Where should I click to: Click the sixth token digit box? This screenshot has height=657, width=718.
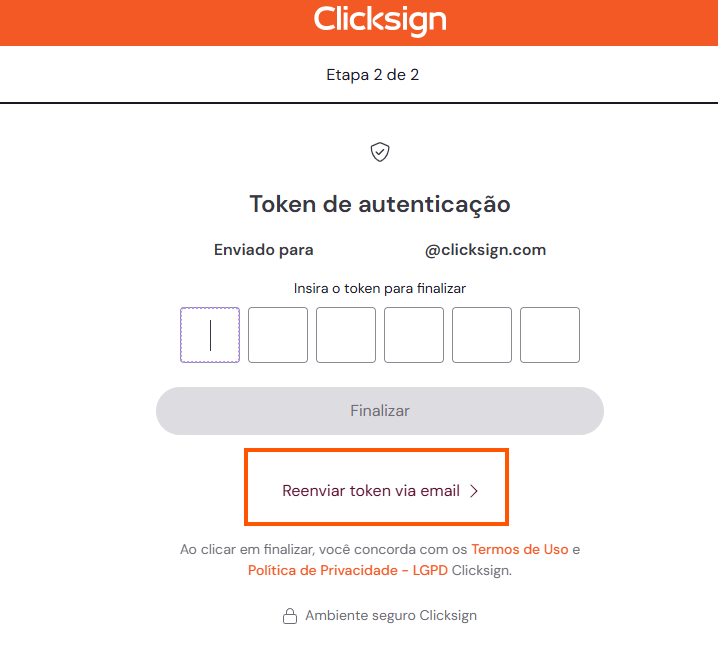tap(550, 335)
